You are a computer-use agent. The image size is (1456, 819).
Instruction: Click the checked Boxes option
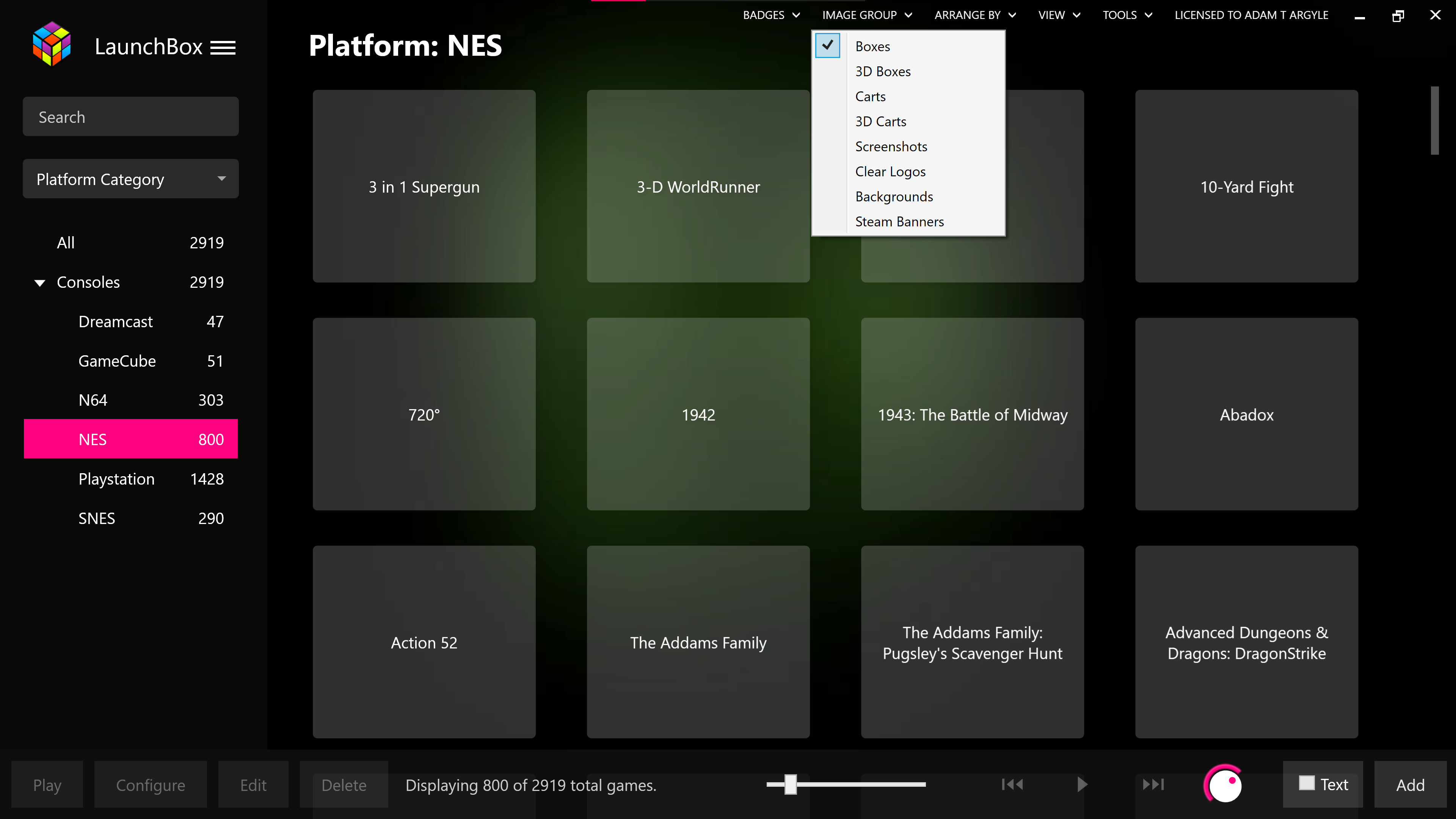pos(872,46)
